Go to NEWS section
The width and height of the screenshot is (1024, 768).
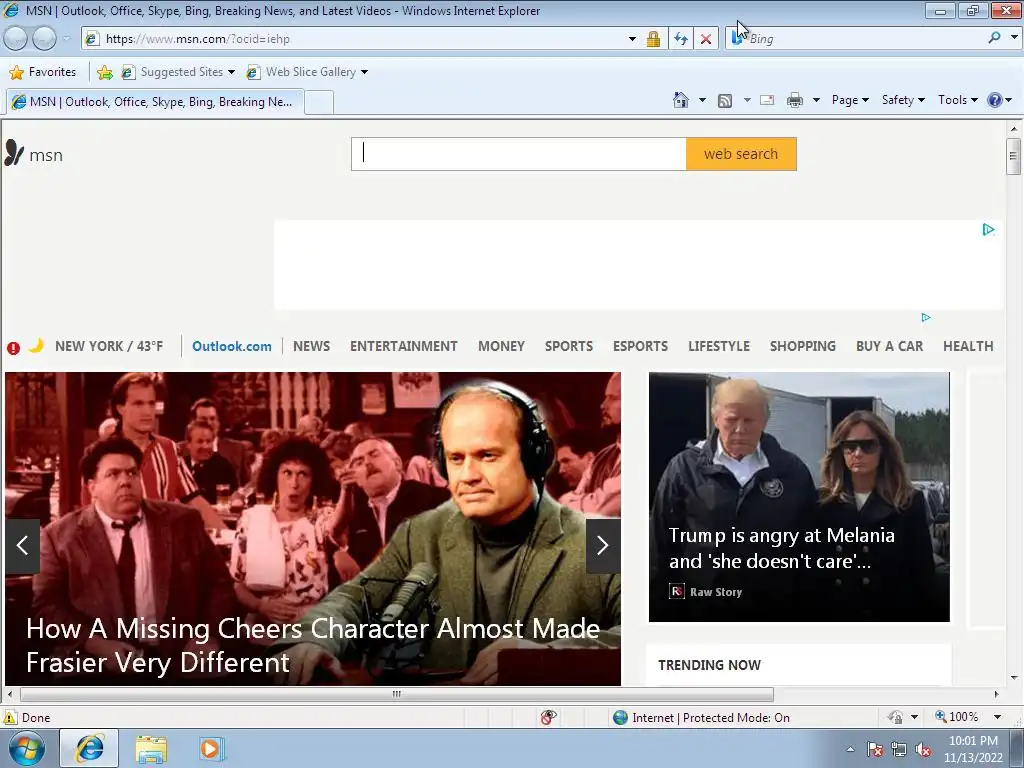(312, 346)
